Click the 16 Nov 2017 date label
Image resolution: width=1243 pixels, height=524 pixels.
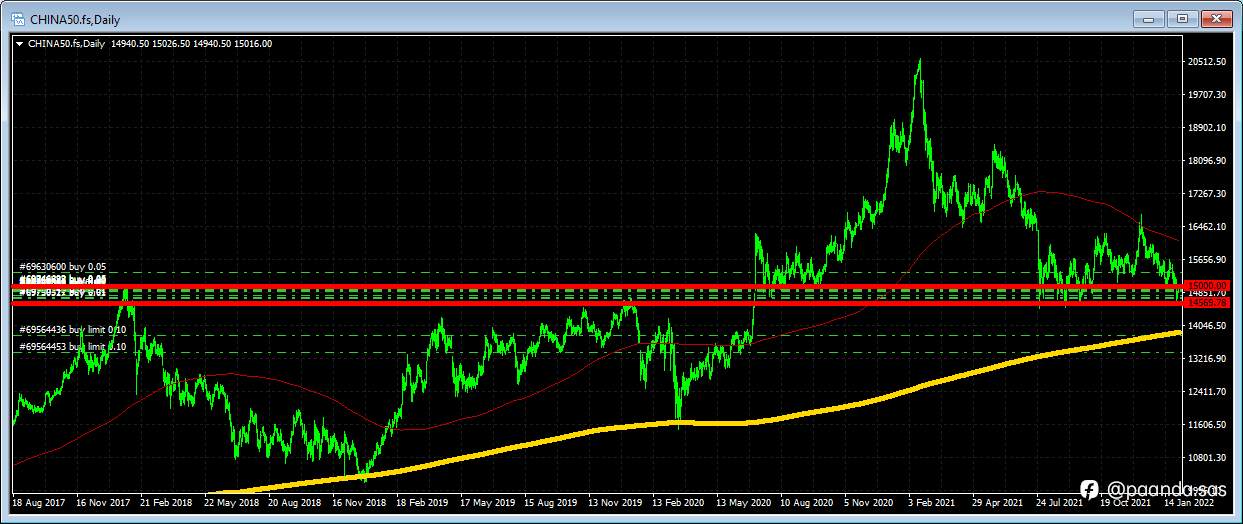pos(101,502)
